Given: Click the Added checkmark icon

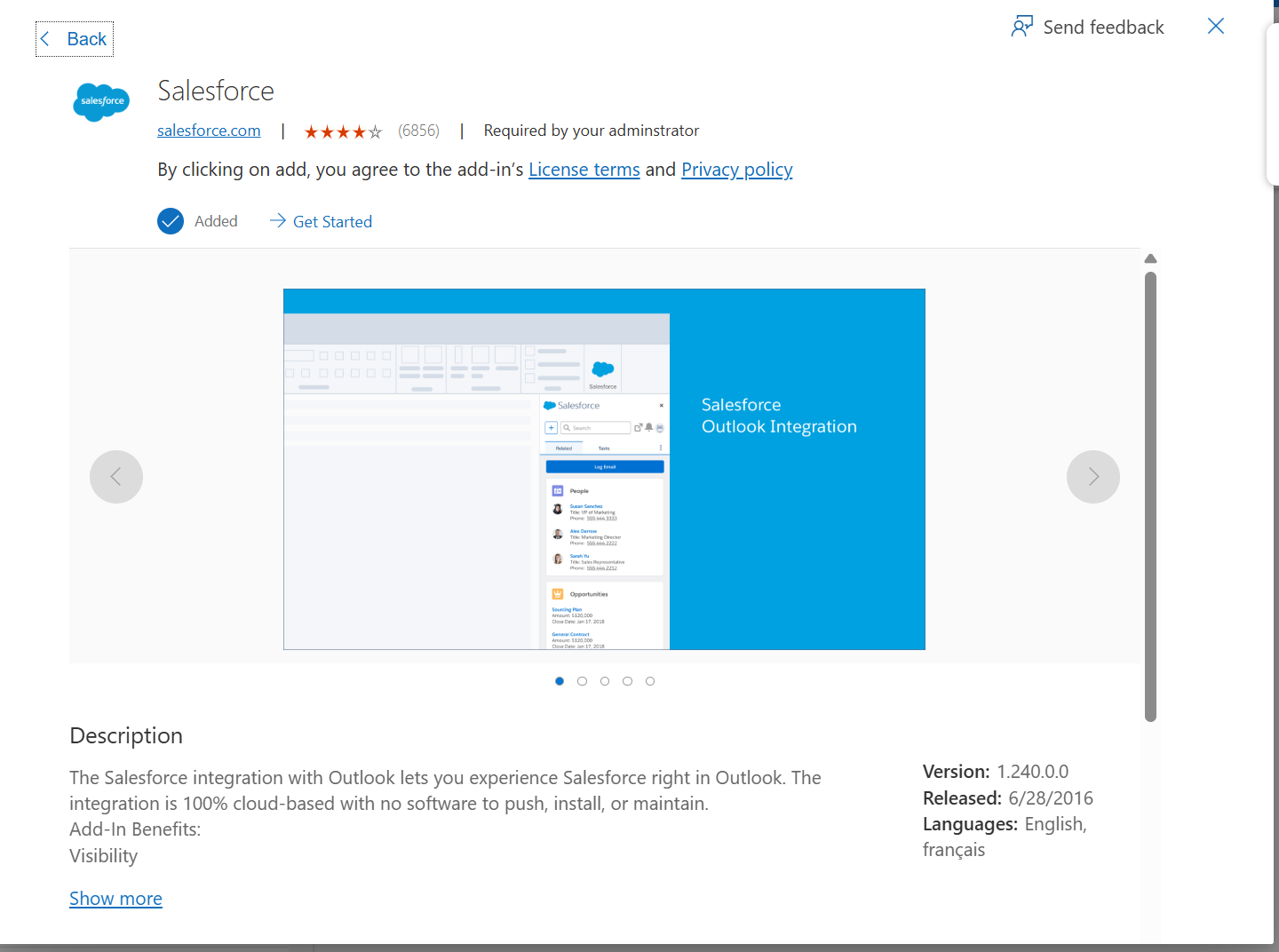Looking at the screenshot, I should 171,221.
